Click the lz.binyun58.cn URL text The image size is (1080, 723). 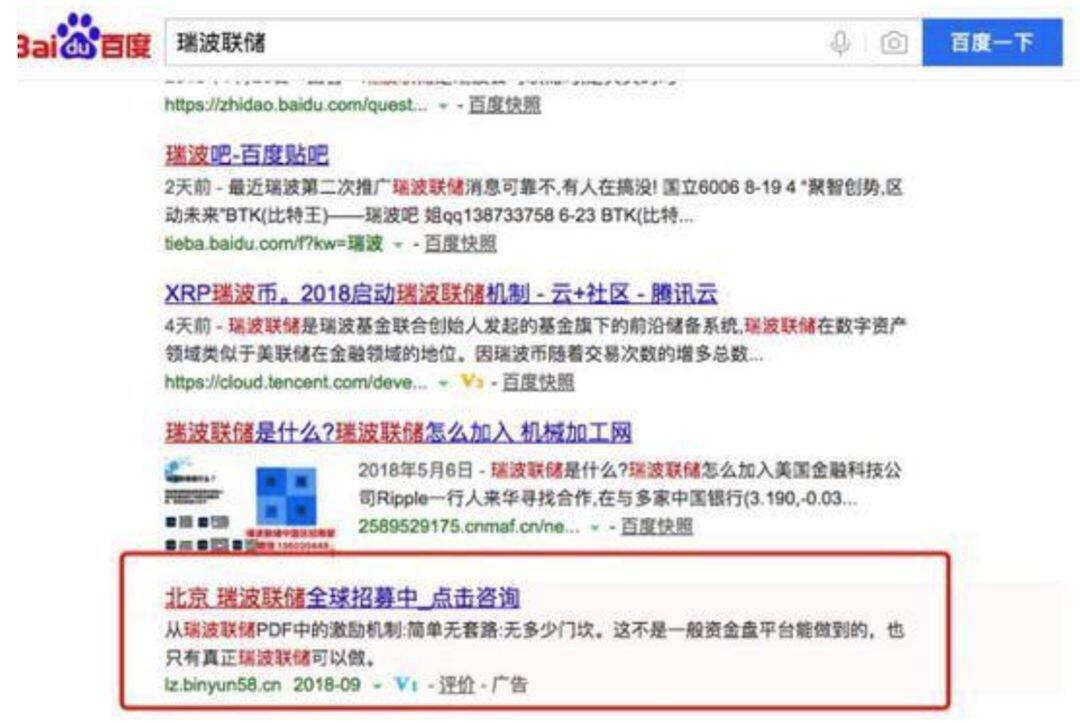pyautogui.click(x=222, y=684)
